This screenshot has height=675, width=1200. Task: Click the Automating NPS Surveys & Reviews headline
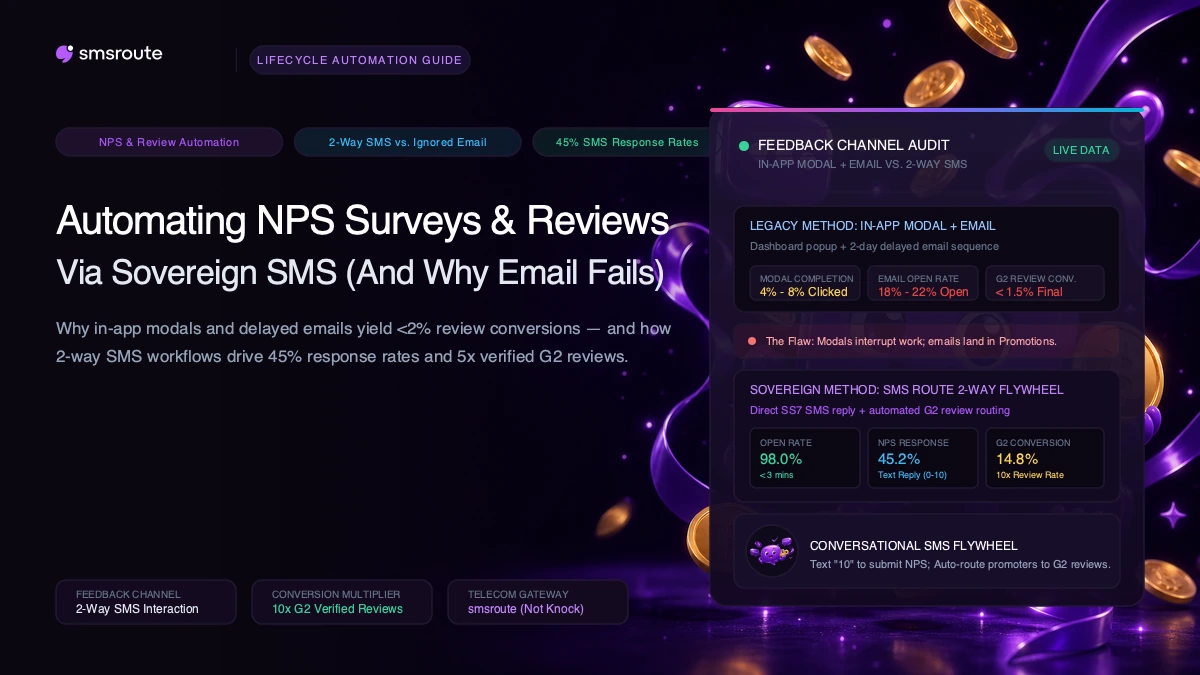pyautogui.click(x=363, y=220)
